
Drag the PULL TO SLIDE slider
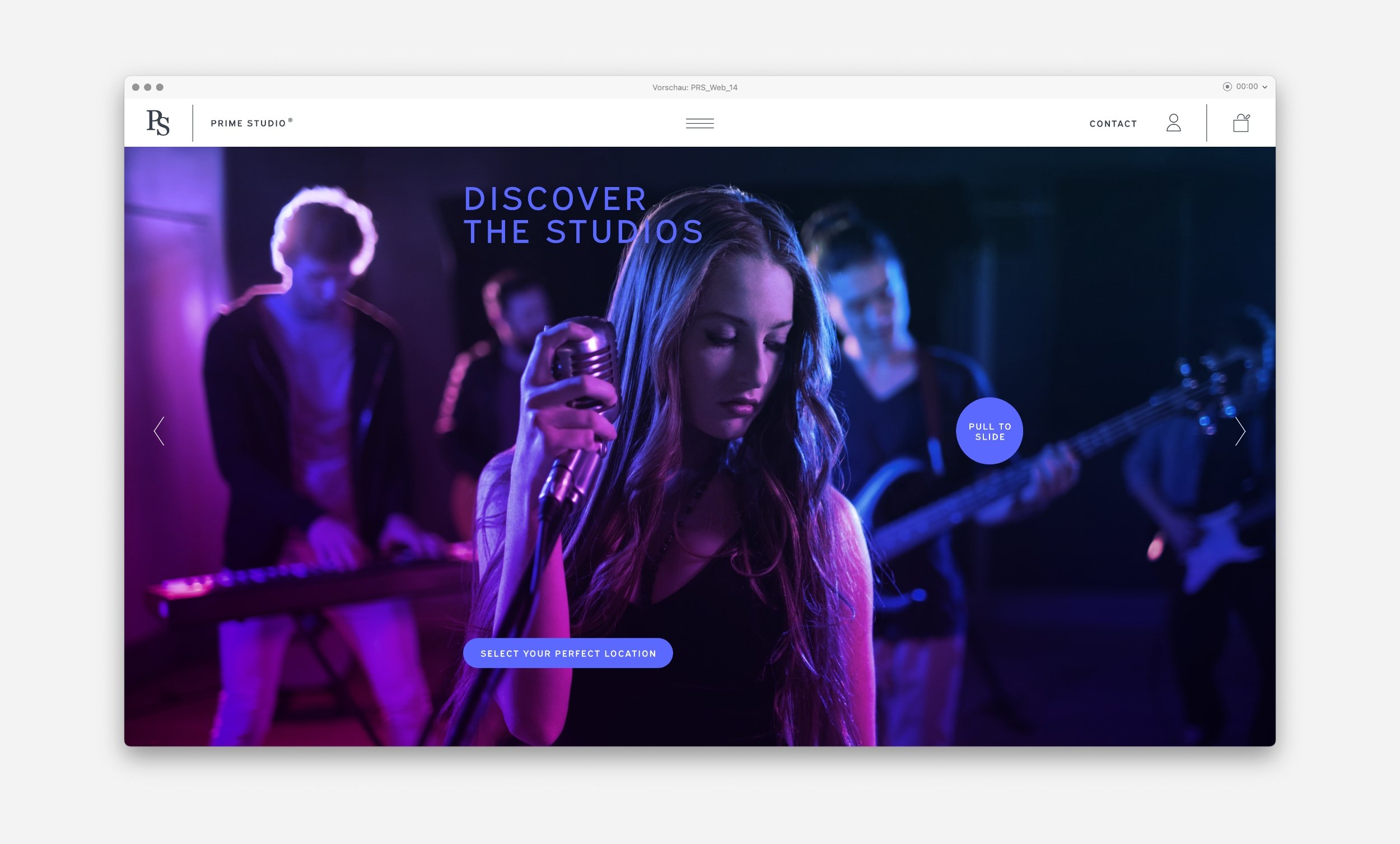pyautogui.click(x=989, y=431)
